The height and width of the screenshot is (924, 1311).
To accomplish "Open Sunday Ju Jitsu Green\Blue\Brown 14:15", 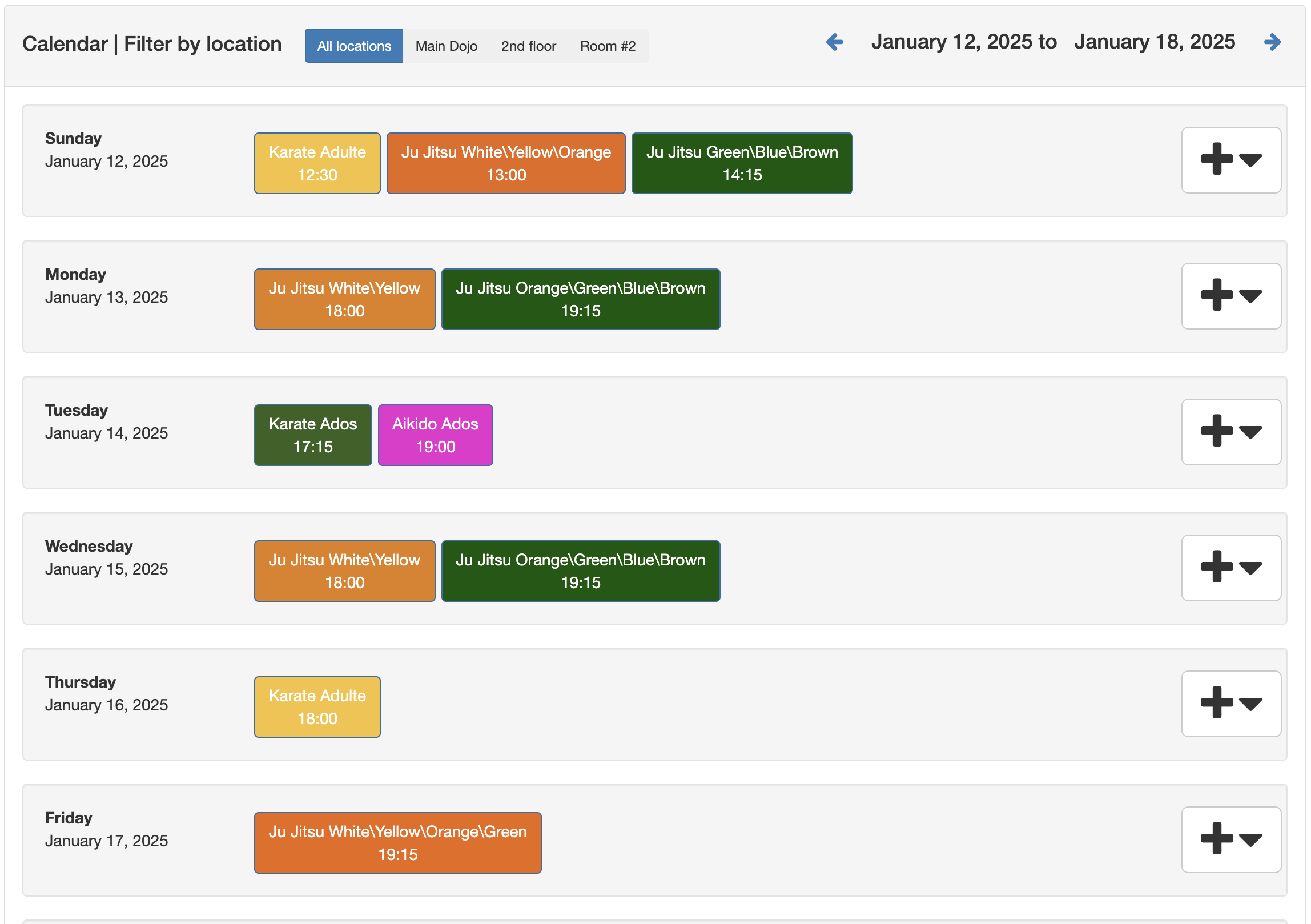I will [742, 163].
